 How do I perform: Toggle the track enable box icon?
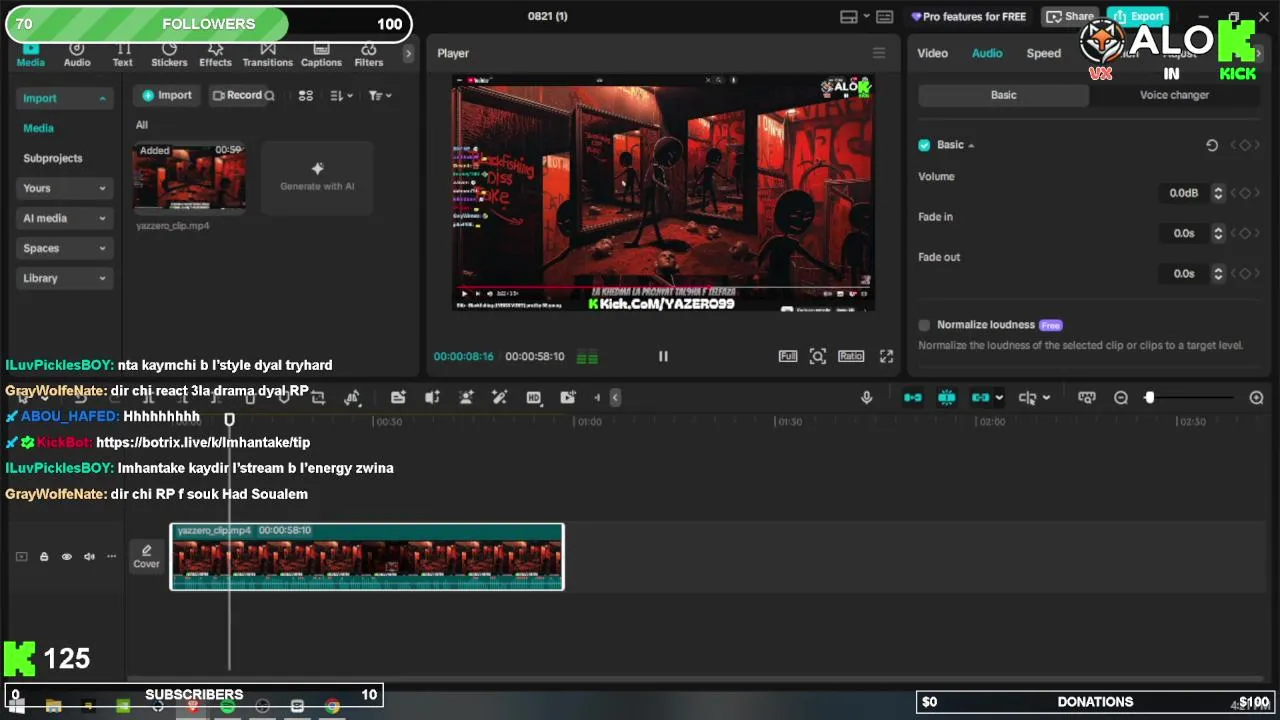pyautogui.click(x=21, y=557)
